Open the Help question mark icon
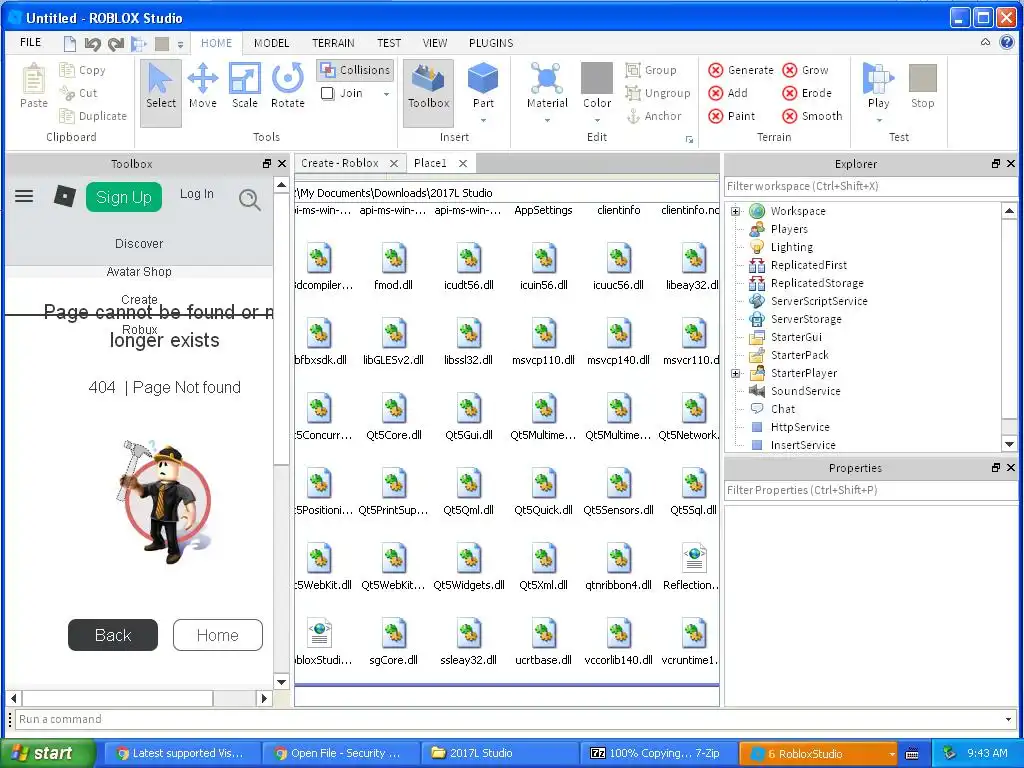Screen dimensions: 1024x768 pos(1006,42)
